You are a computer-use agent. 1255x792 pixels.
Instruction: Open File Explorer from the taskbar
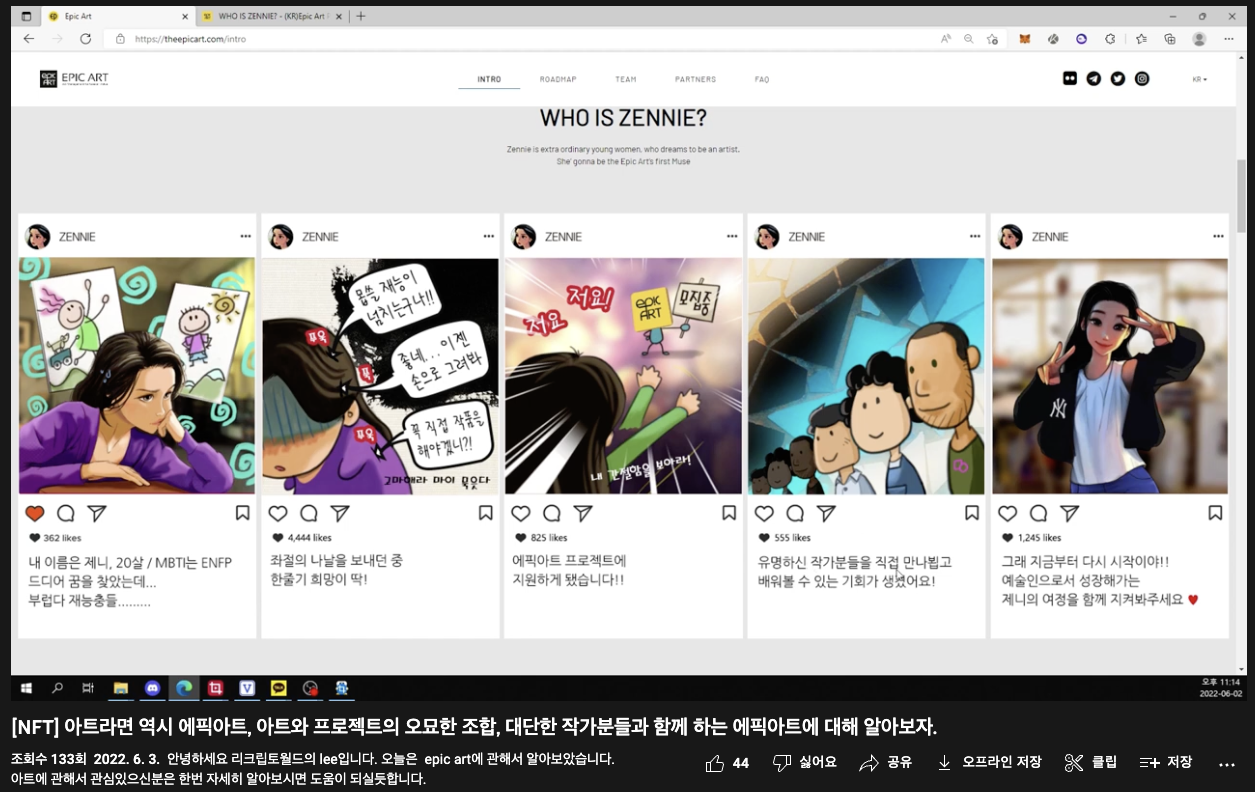(x=120, y=688)
